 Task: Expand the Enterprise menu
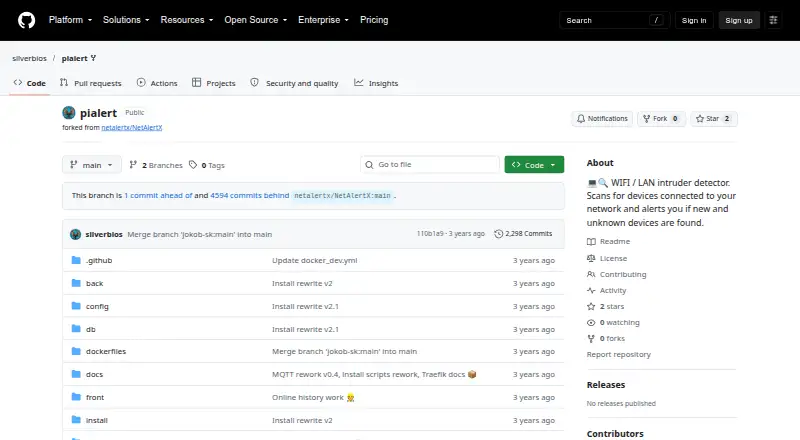(x=323, y=20)
